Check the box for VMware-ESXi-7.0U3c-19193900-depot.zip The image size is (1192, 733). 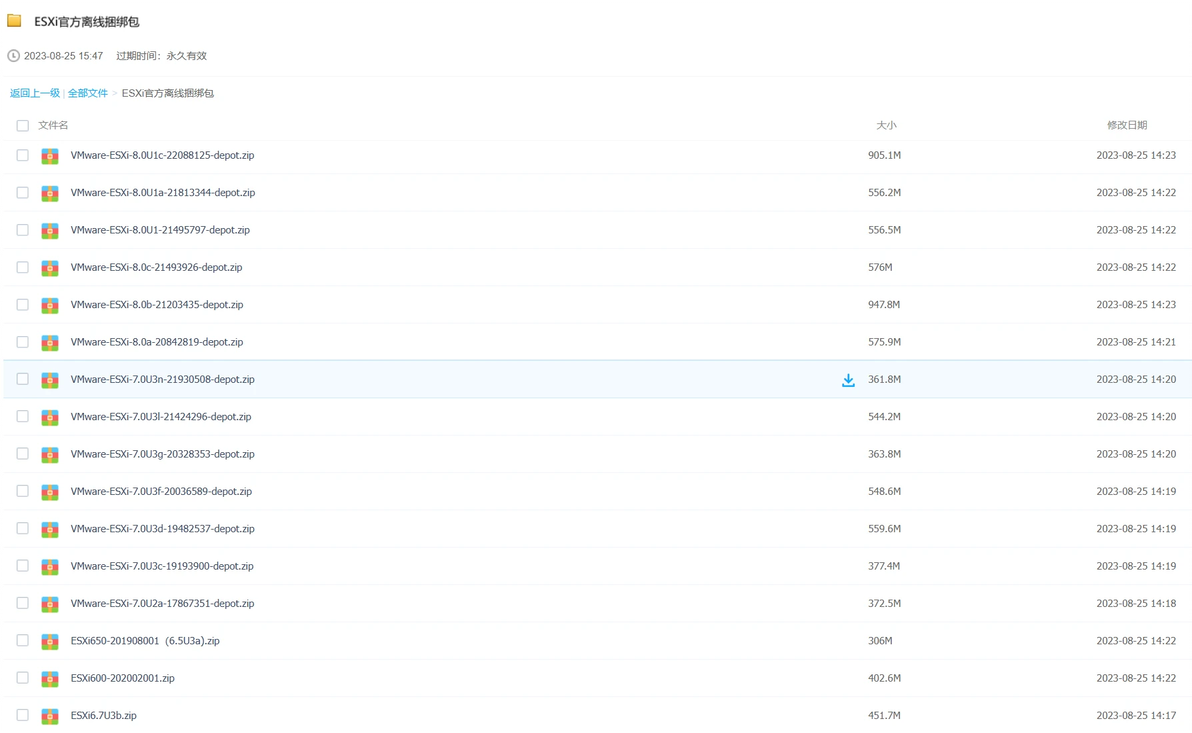click(23, 566)
